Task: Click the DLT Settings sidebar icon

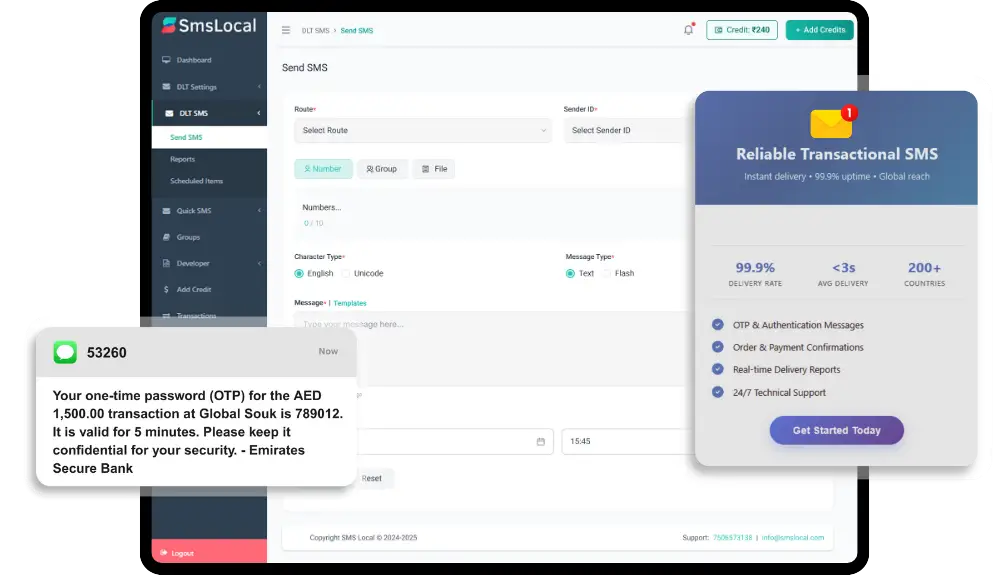Action: click(166, 87)
